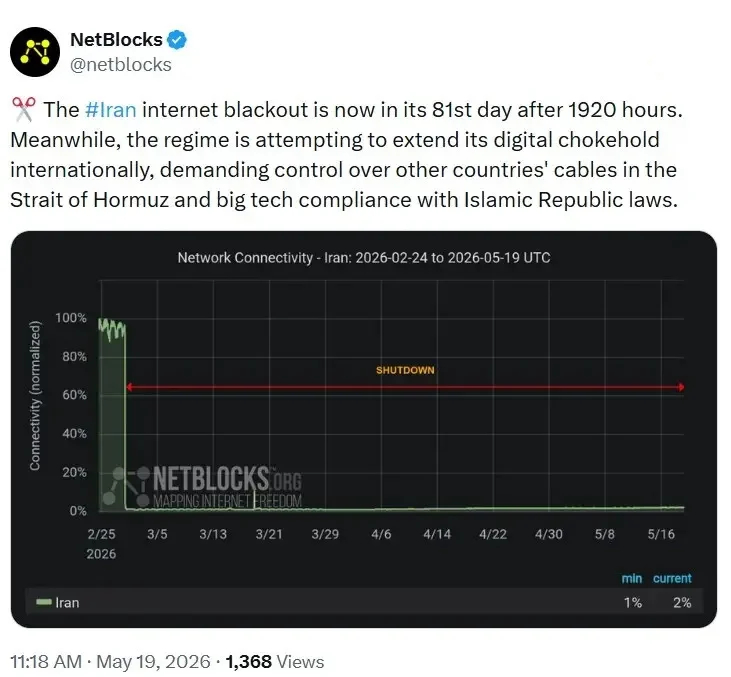Select the Iran series in legend
731x677 pixels.
58,602
